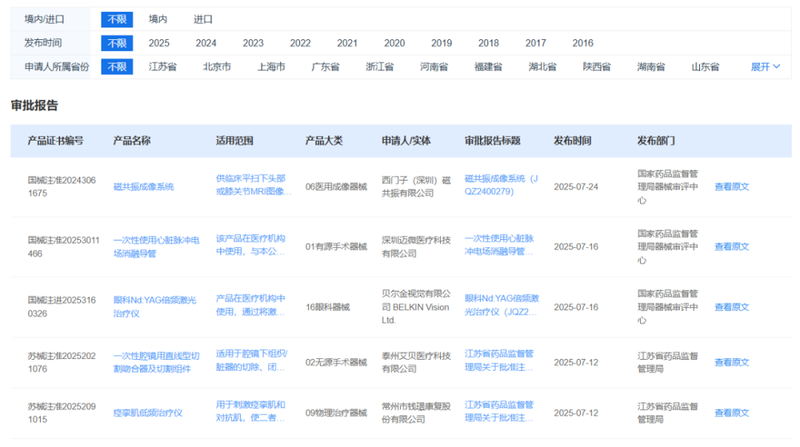The width and height of the screenshot is (800, 447).
Task: Select 不限 in the 发布时间 row
Action: click(116, 43)
